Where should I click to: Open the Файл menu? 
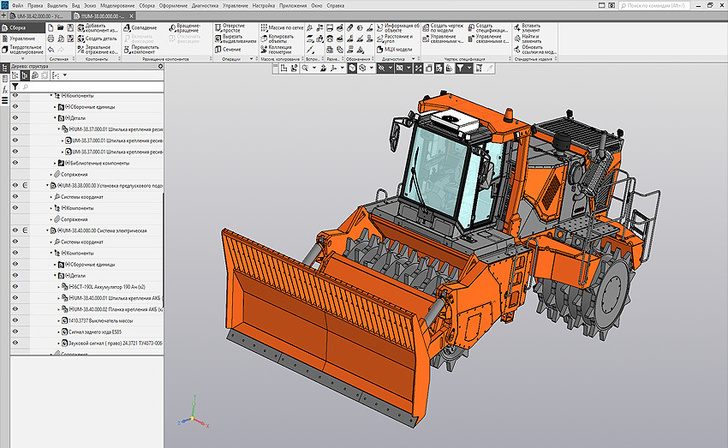17,6
